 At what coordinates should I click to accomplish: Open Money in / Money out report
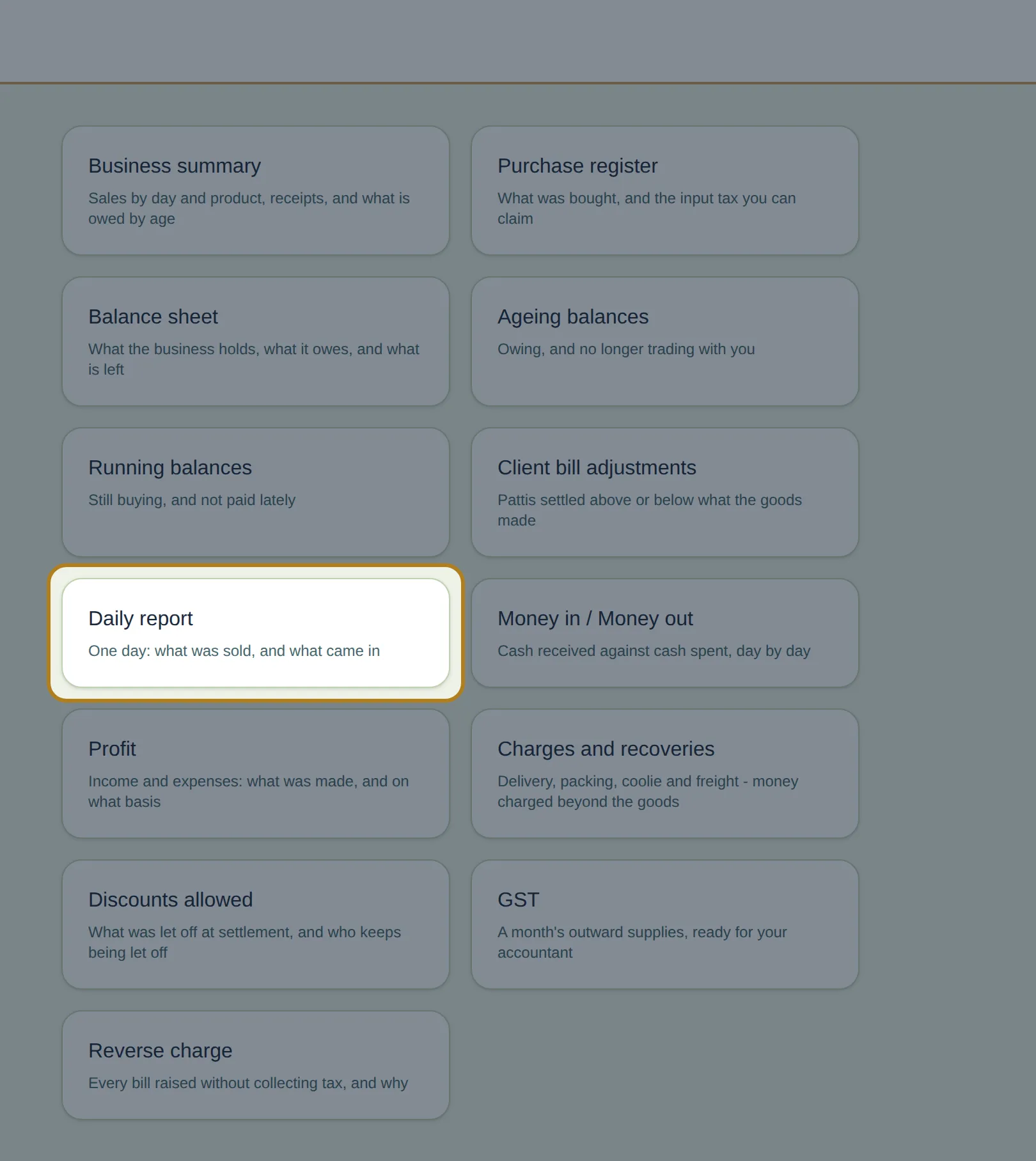pyautogui.click(x=665, y=633)
